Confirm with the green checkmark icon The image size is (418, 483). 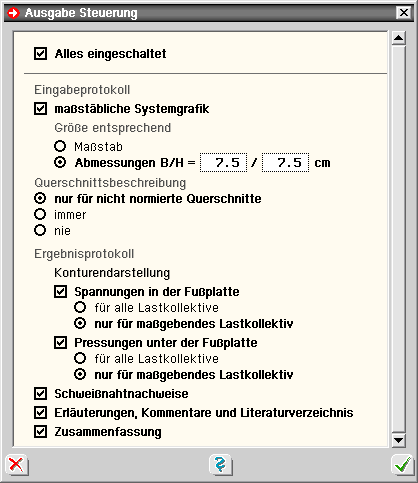pos(402,464)
